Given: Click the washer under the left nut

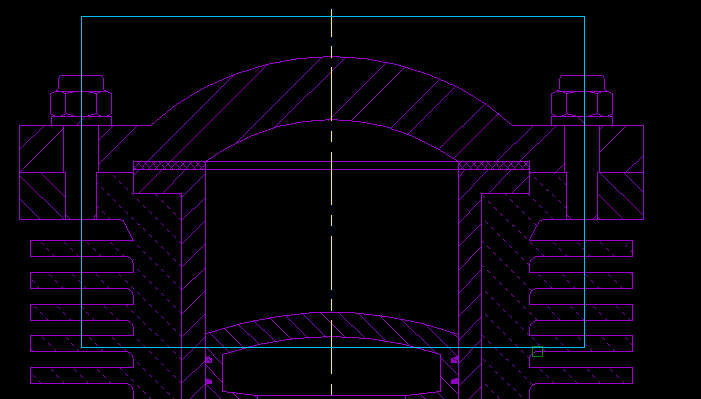Looking at the screenshot, I should (x=81, y=121).
